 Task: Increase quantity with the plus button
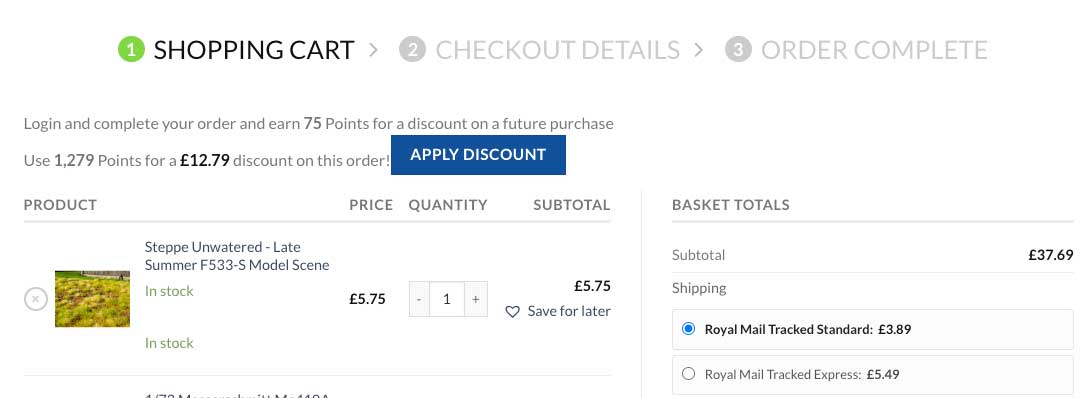(476, 299)
